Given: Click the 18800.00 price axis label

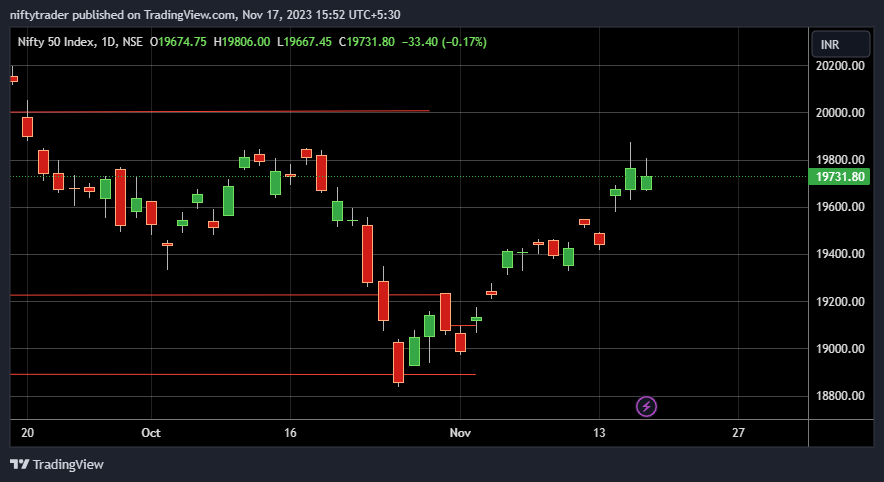Looking at the screenshot, I should pyautogui.click(x=840, y=396).
